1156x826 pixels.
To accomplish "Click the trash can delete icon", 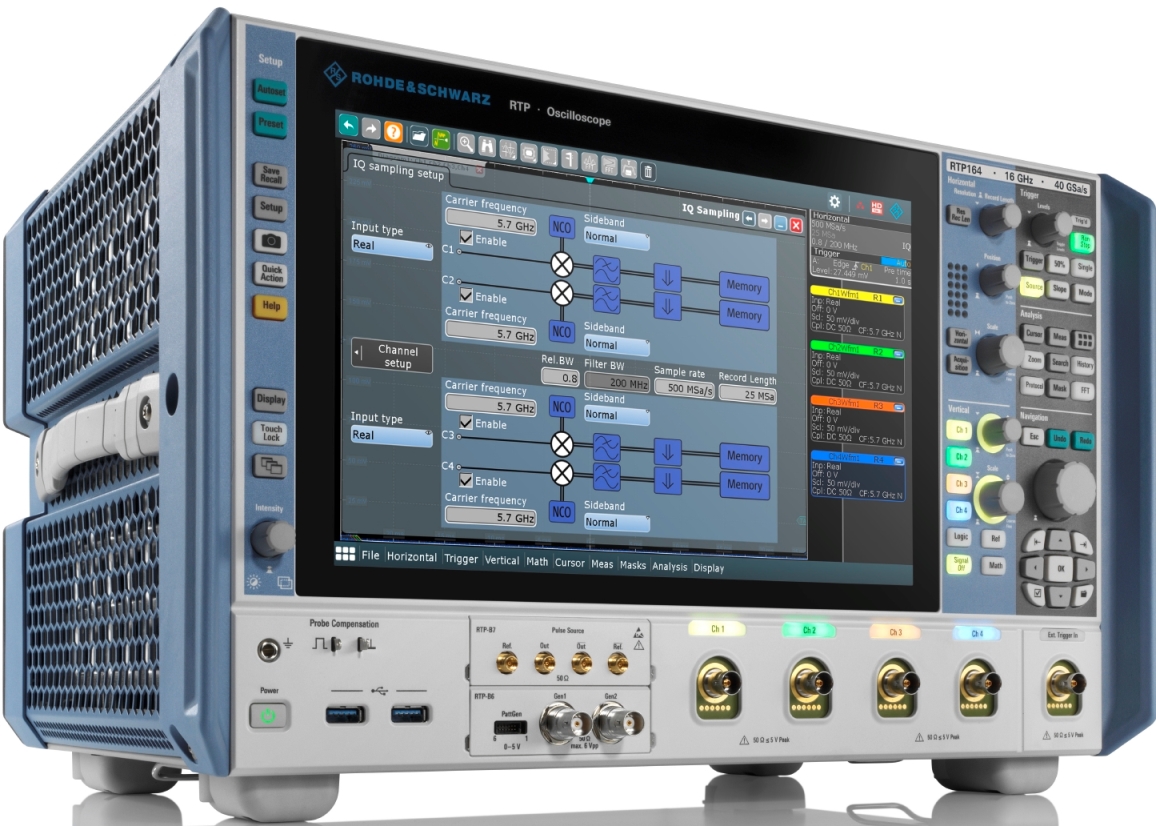I will (x=648, y=173).
